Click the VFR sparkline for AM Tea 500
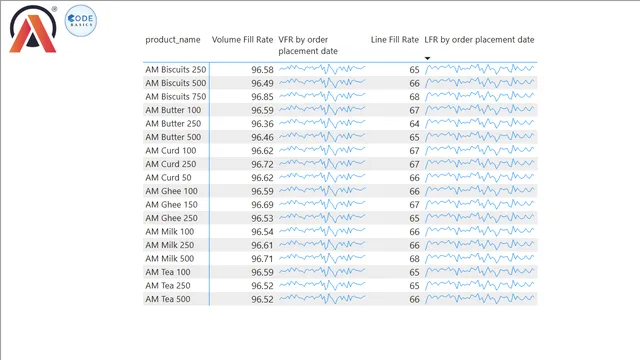The width and height of the screenshot is (640, 360). click(322, 298)
